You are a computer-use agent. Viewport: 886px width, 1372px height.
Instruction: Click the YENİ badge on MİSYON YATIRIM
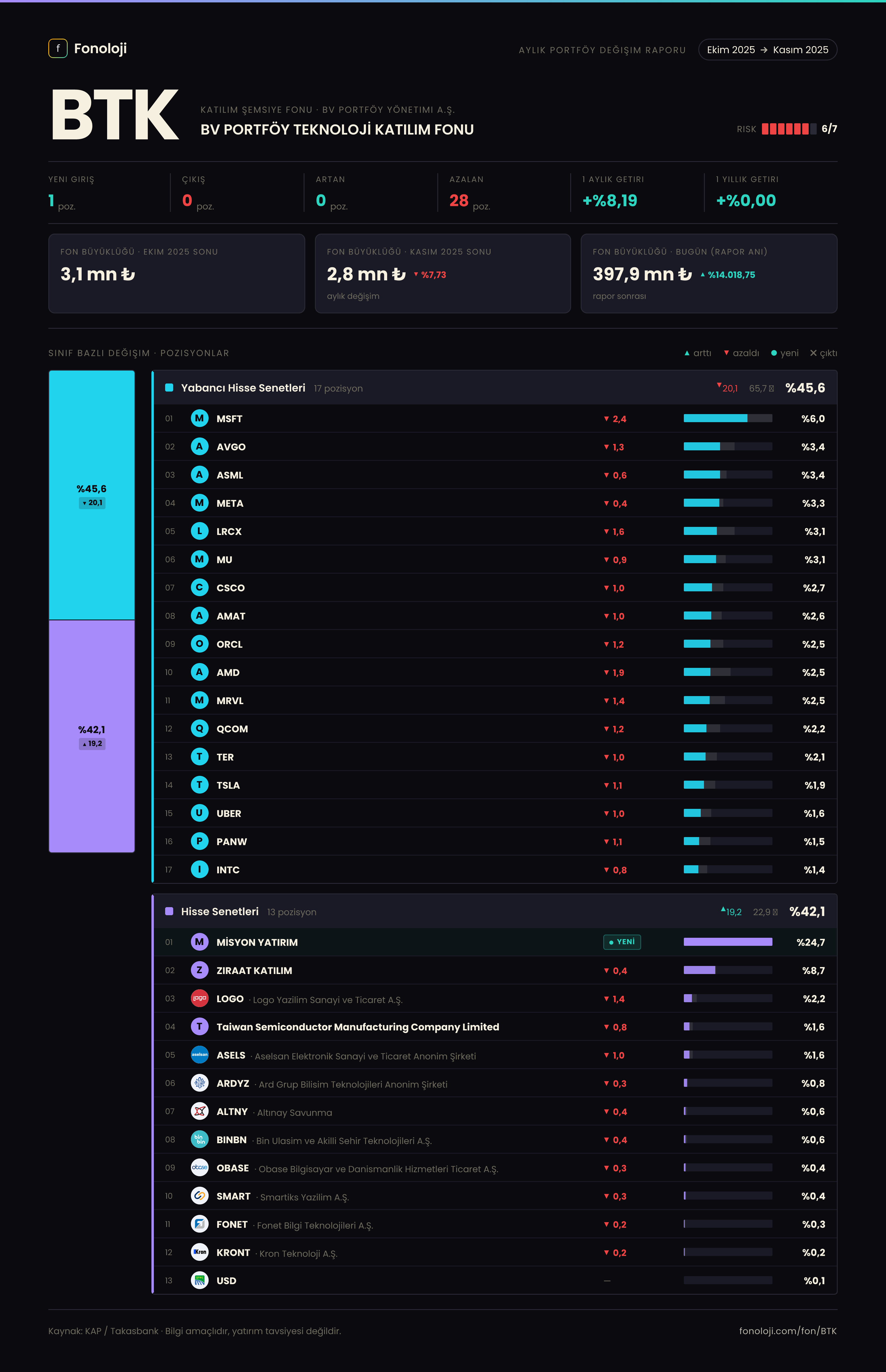pos(622,942)
